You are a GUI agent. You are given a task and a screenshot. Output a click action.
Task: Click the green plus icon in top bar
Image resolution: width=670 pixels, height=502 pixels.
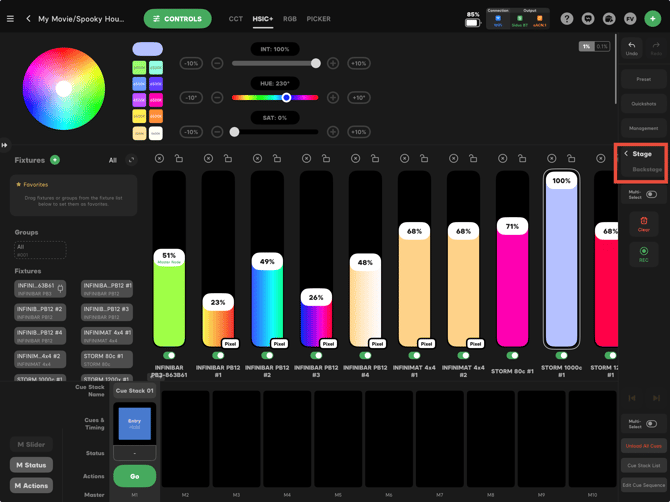652,19
